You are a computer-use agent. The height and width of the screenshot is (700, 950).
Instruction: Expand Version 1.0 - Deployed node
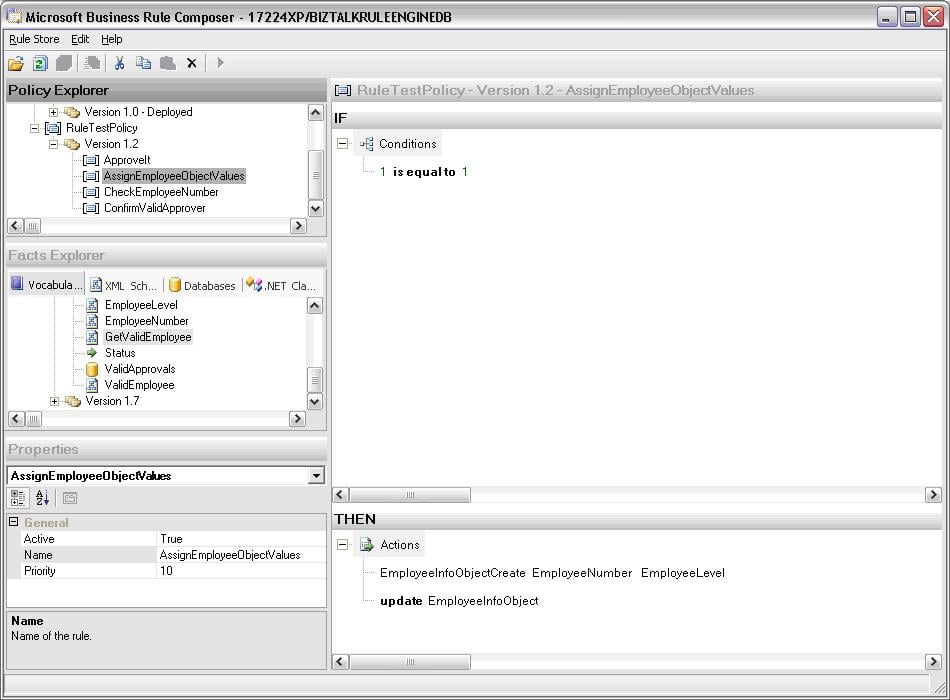tap(53, 112)
